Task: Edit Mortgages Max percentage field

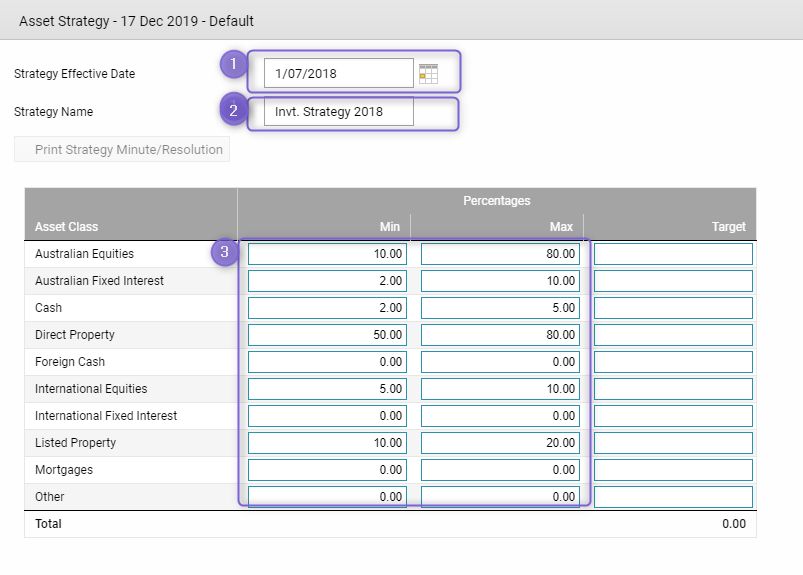Action: [x=500, y=470]
